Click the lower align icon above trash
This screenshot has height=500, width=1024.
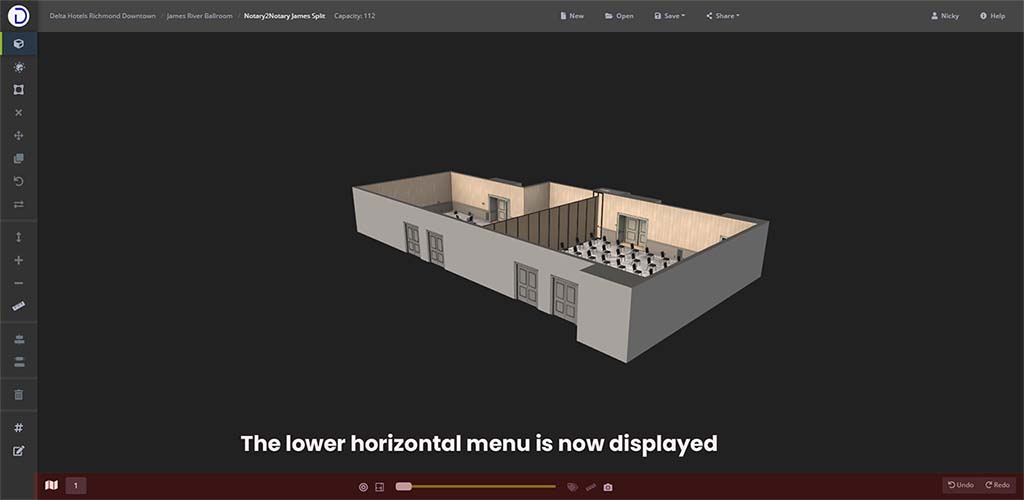coord(19,362)
